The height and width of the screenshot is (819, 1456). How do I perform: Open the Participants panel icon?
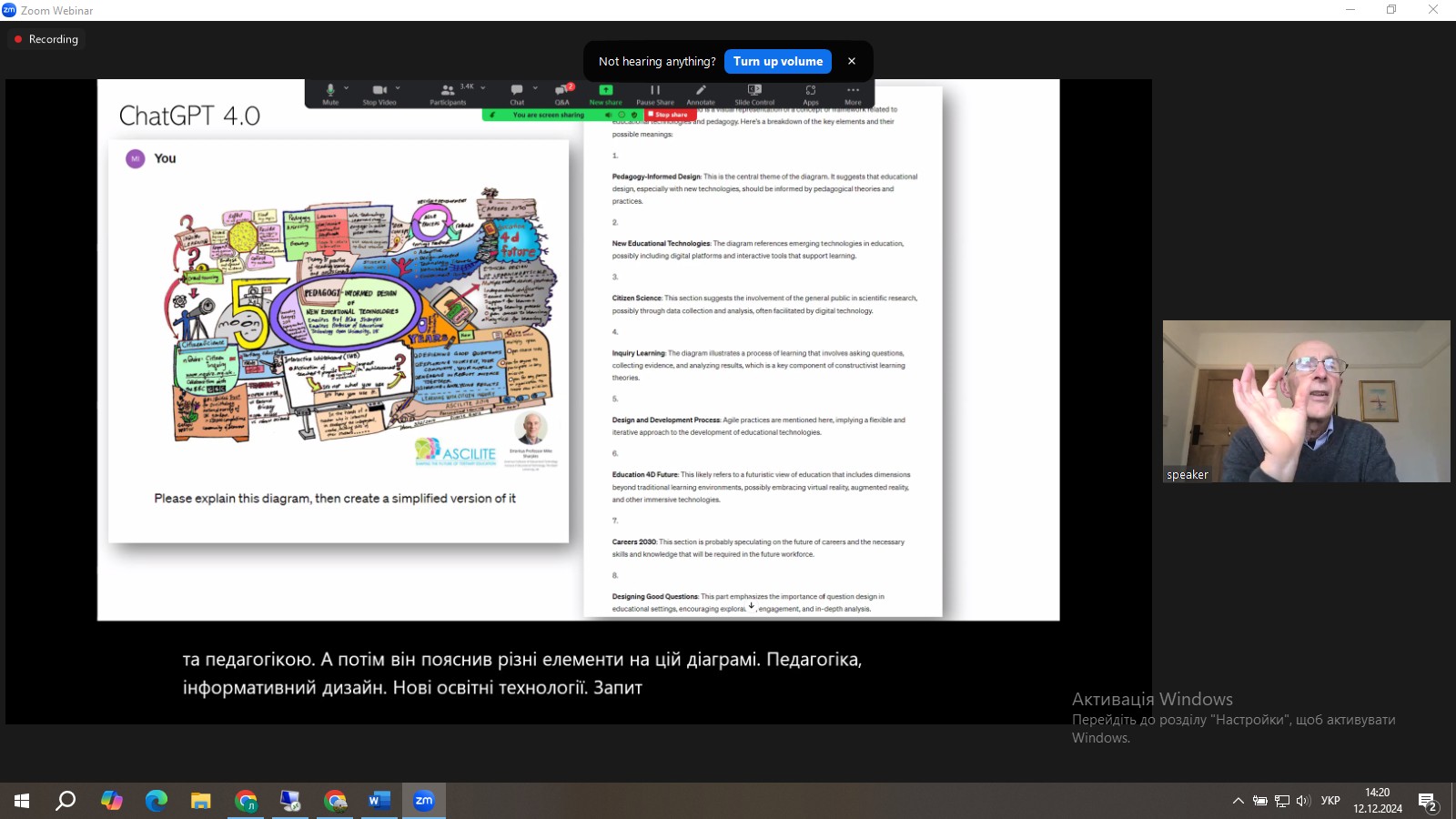point(448,89)
